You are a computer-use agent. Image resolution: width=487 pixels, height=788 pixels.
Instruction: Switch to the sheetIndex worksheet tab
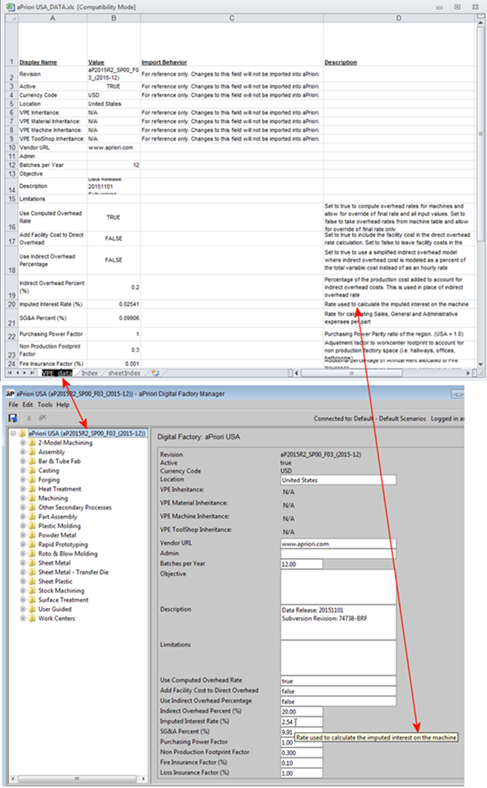point(124,373)
